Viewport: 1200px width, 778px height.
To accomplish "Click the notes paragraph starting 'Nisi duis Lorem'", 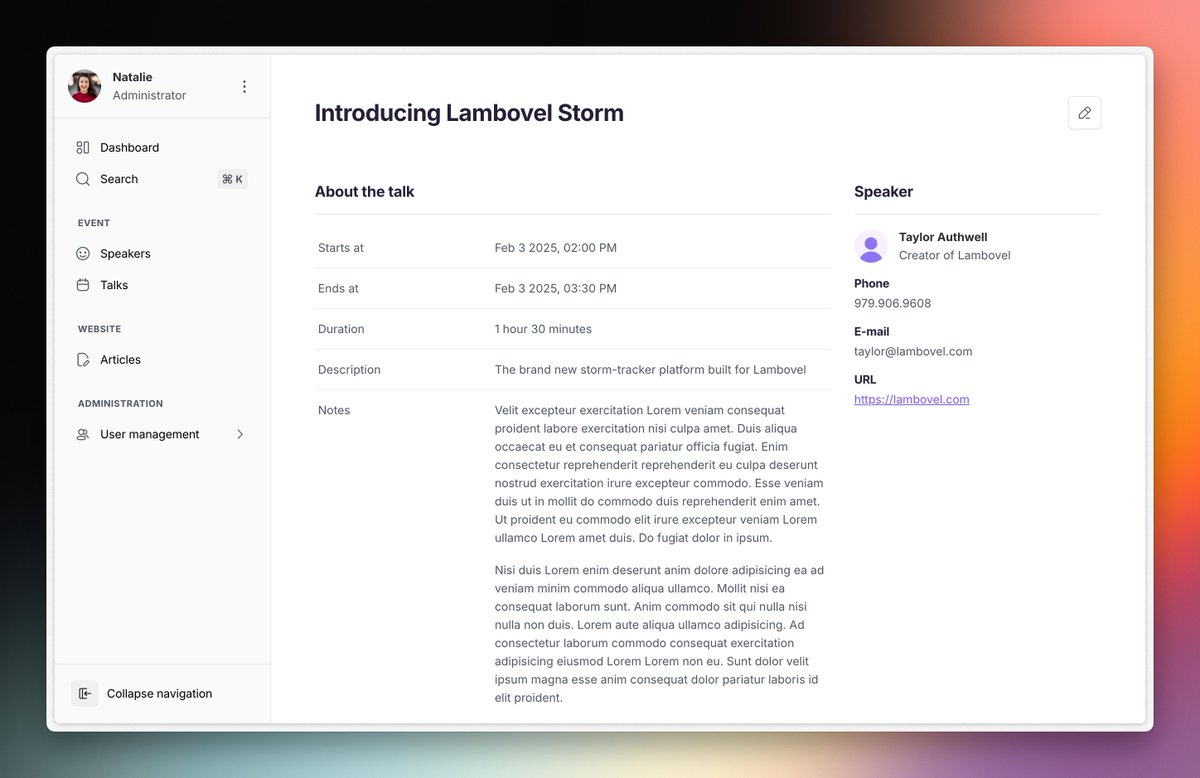I will coord(659,634).
